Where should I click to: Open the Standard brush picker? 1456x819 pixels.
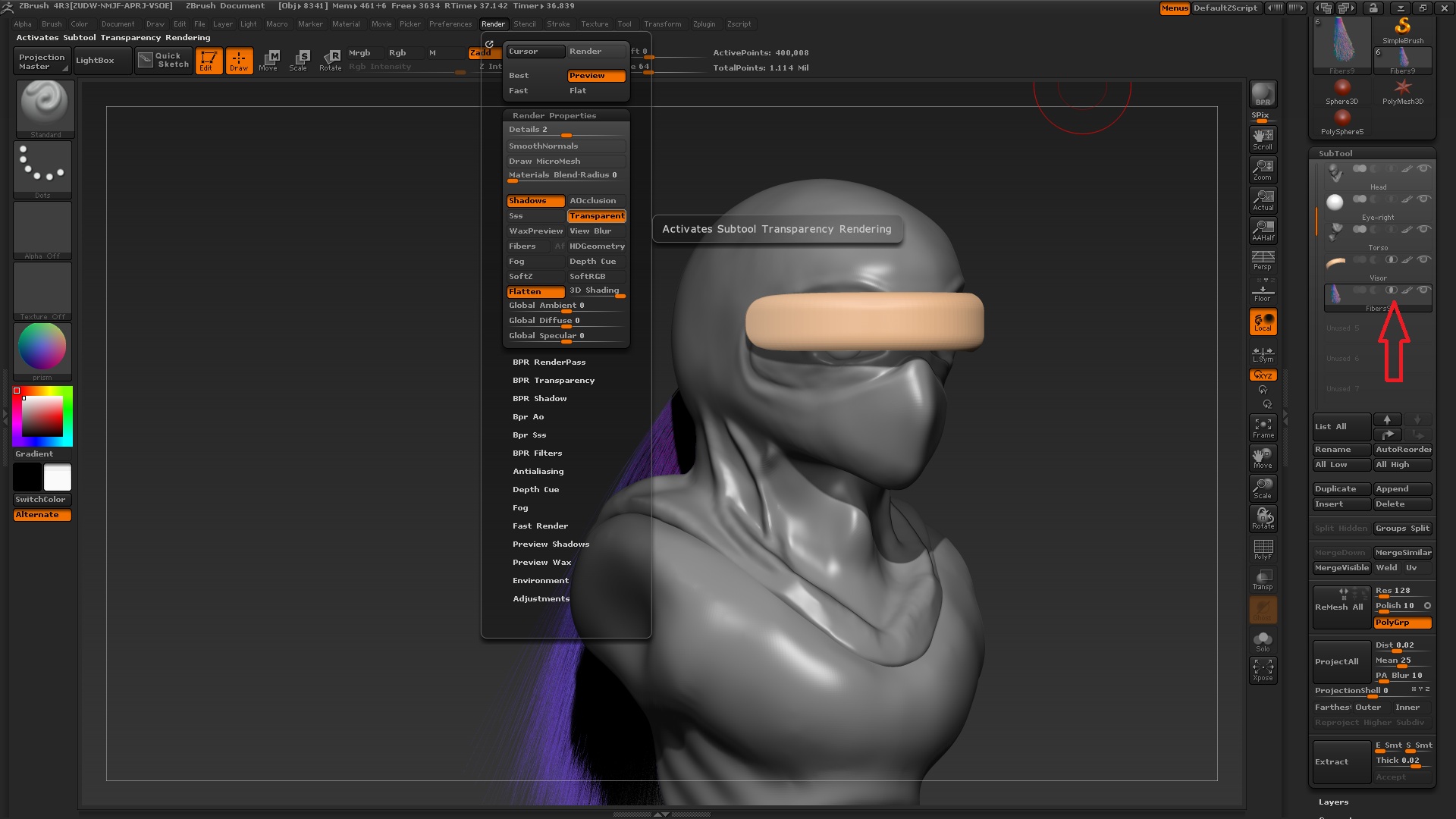tap(44, 109)
